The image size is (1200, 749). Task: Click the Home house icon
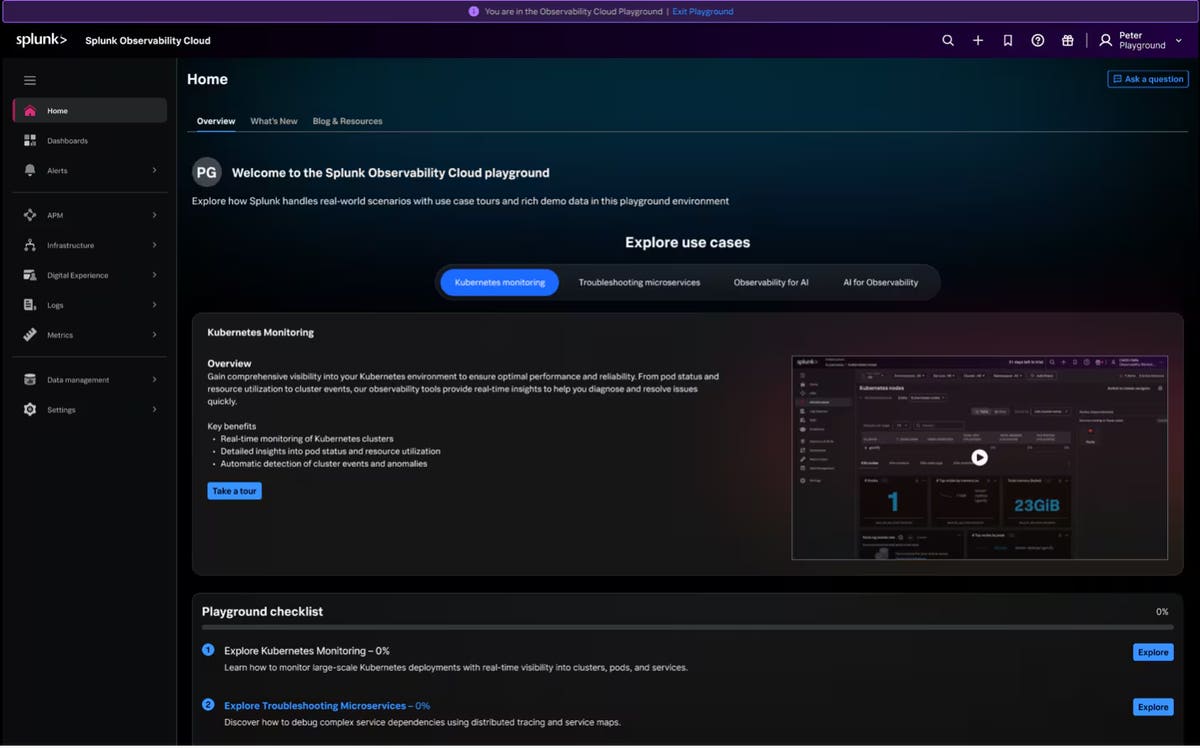click(30, 111)
